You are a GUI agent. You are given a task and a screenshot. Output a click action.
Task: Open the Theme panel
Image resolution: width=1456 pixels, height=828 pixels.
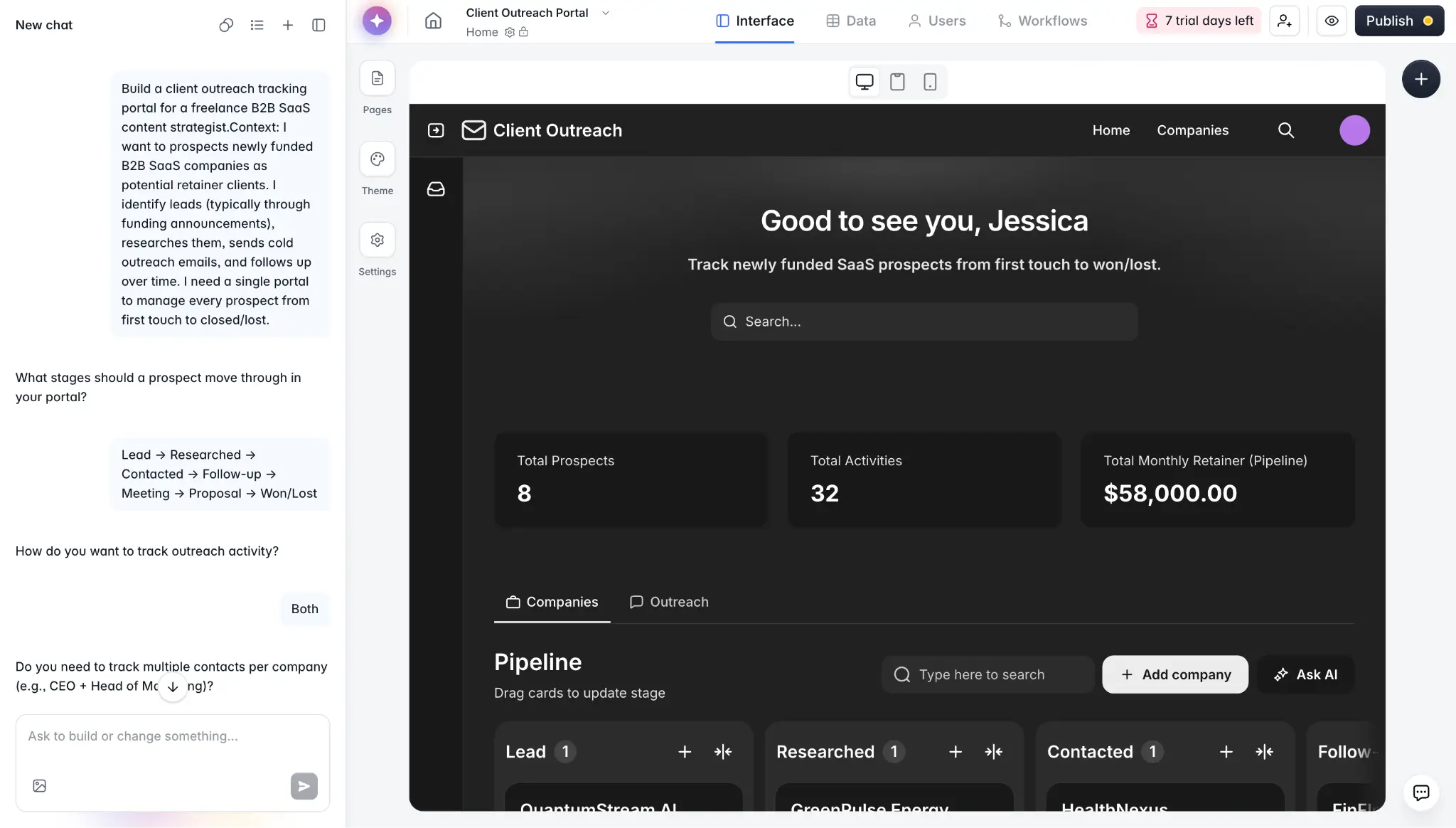[x=377, y=159]
